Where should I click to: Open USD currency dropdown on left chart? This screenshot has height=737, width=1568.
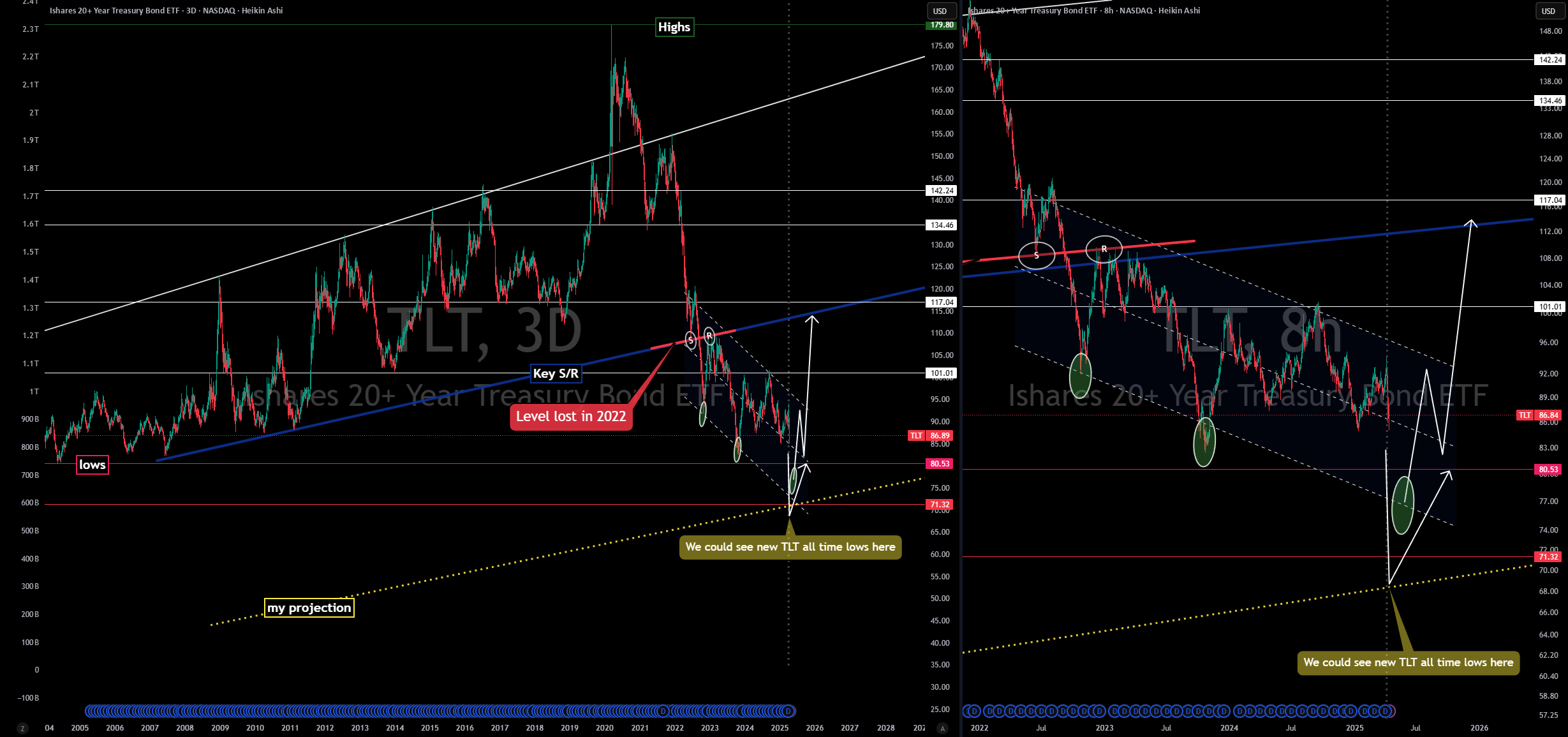[940, 11]
